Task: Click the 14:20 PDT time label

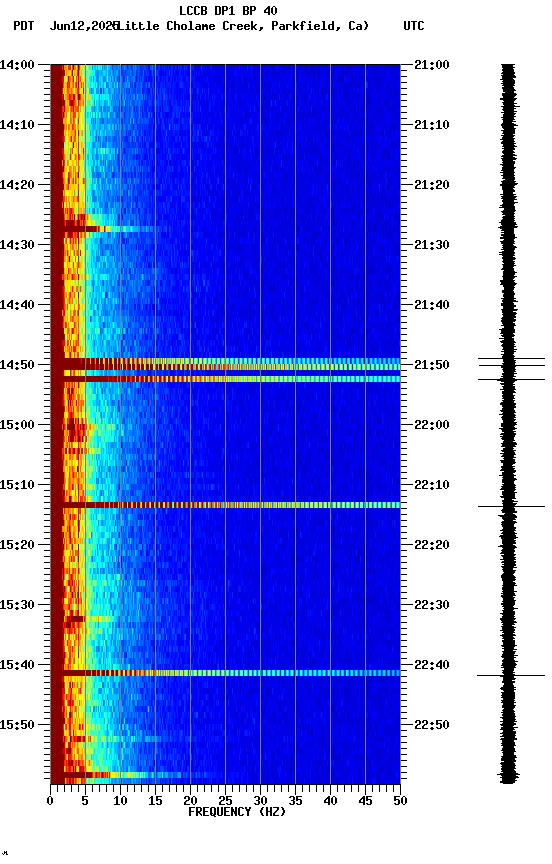Action: click(17, 185)
